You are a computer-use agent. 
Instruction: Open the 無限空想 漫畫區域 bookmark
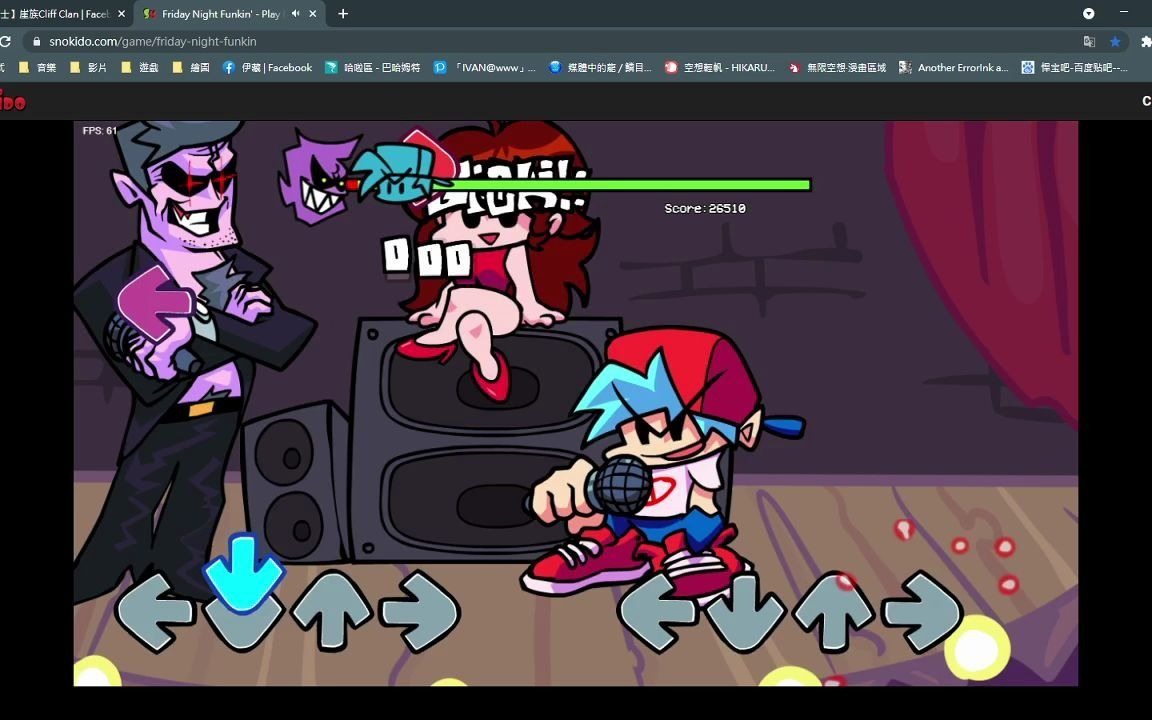pyautogui.click(x=838, y=68)
